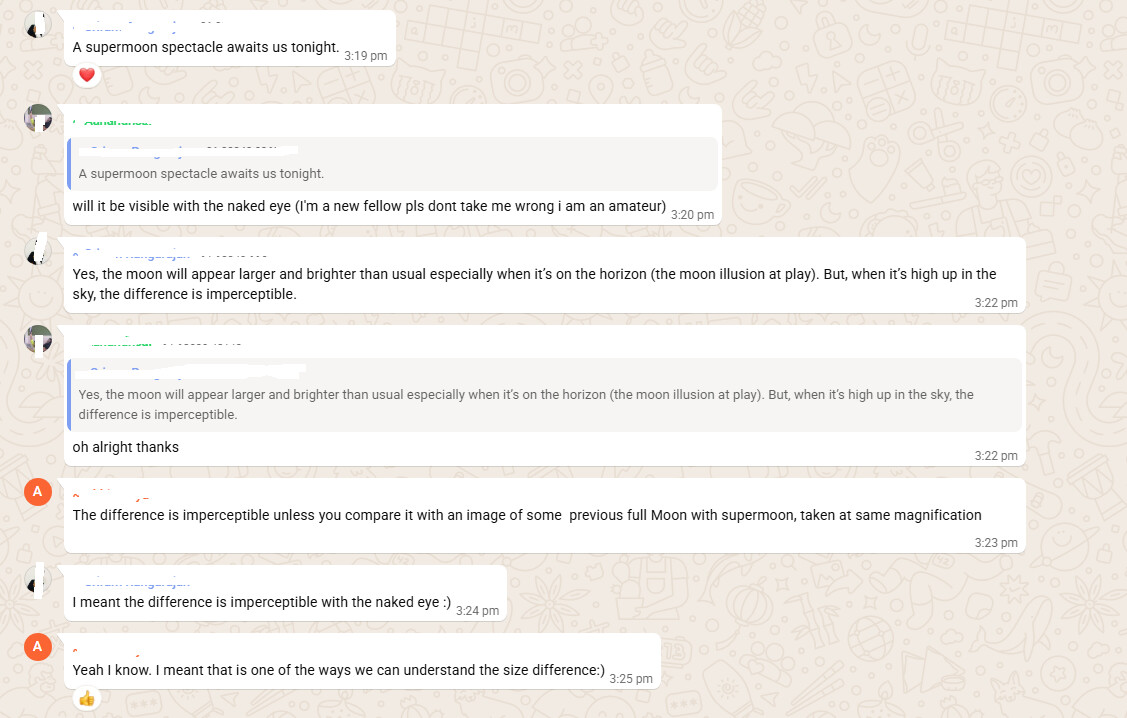Open avatar beside the 'oh alright thanks' message

click(38, 339)
